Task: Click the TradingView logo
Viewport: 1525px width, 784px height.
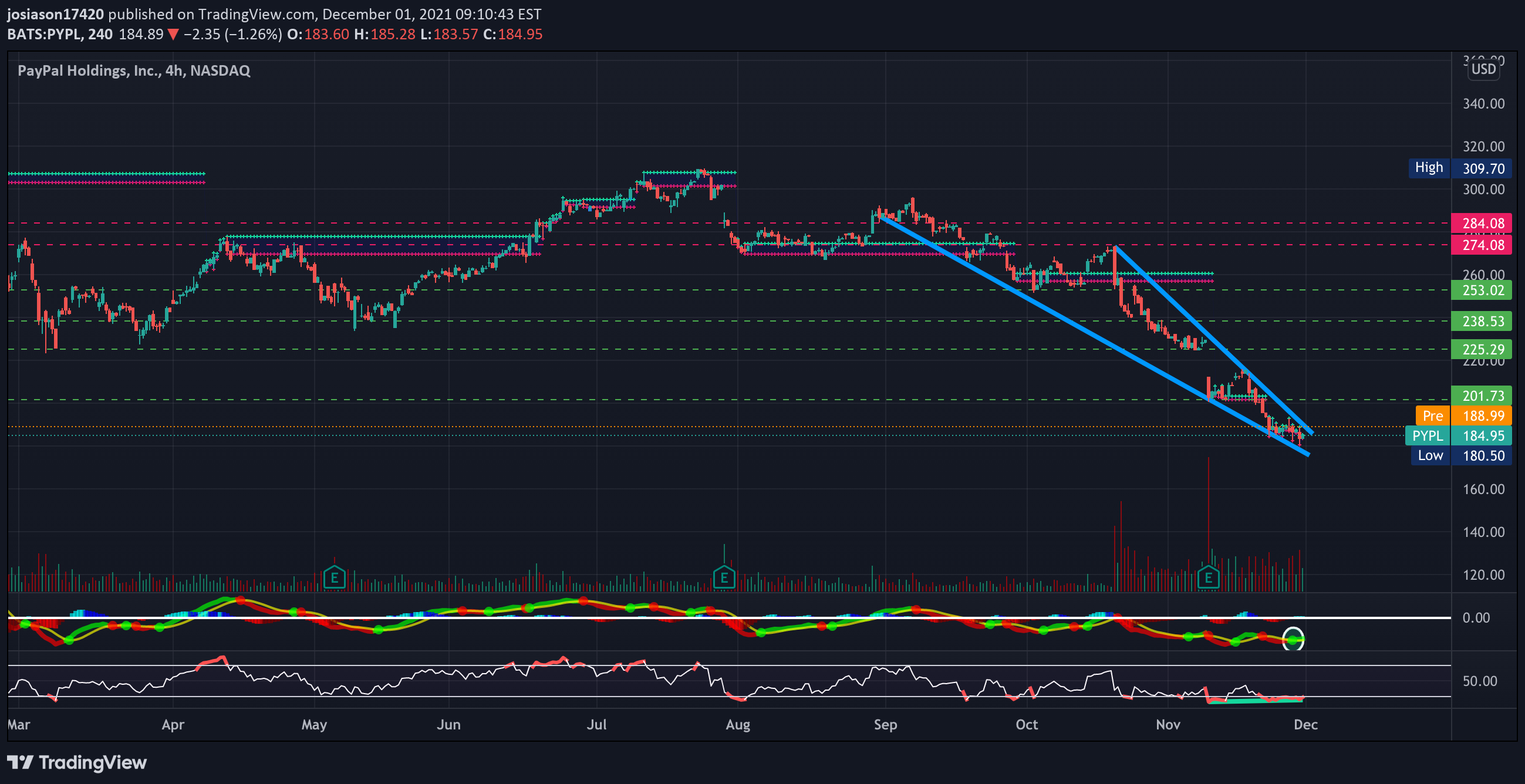Action: pos(77,762)
